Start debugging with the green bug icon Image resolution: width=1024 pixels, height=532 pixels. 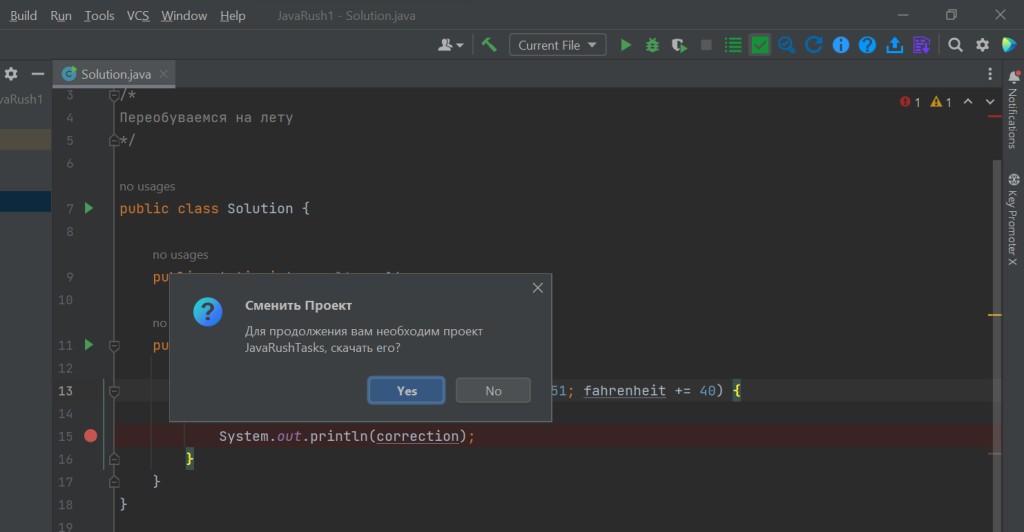click(652, 45)
